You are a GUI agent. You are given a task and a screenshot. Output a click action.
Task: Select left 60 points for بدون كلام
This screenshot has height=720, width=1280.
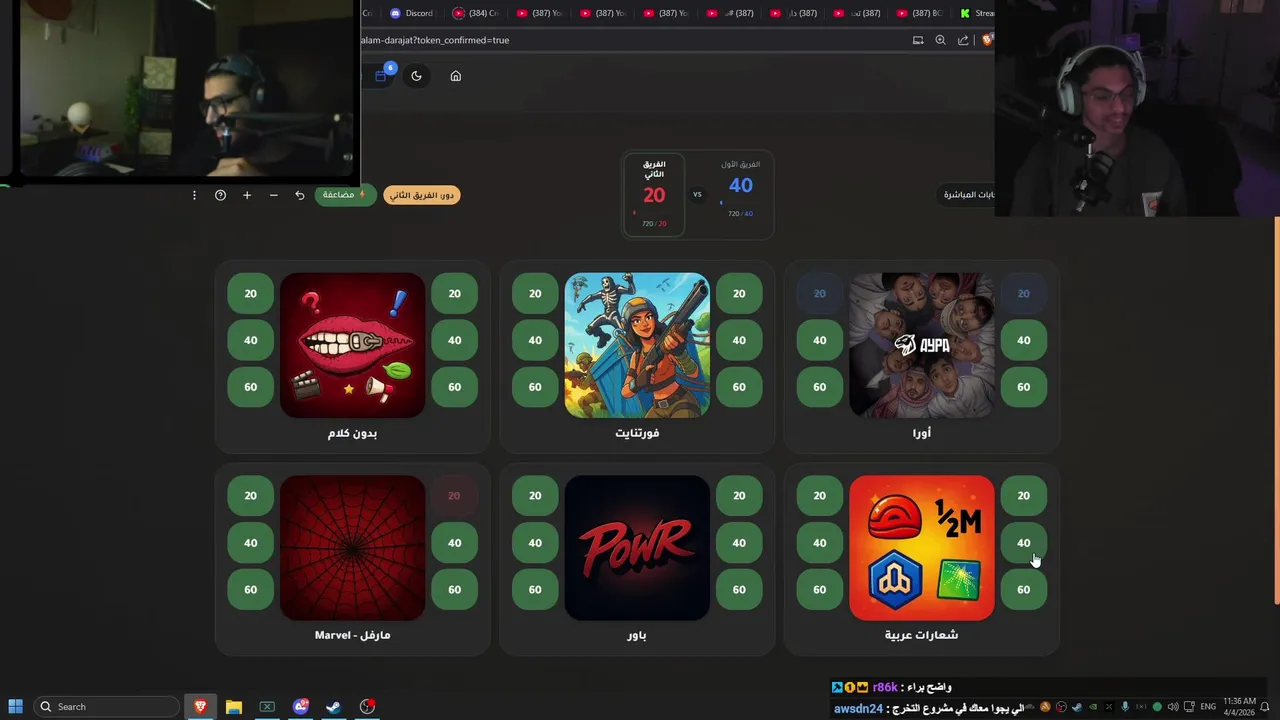coord(250,387)
